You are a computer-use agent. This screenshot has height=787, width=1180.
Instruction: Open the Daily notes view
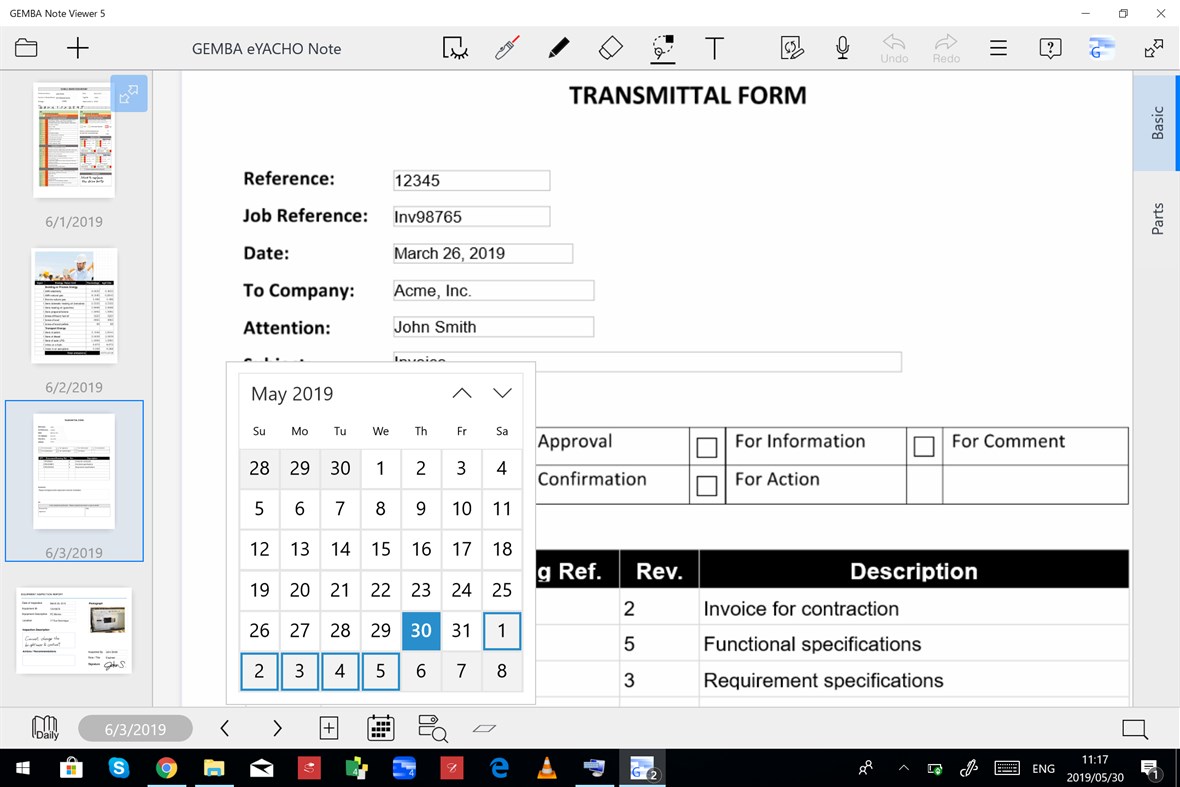pos(44,728)
